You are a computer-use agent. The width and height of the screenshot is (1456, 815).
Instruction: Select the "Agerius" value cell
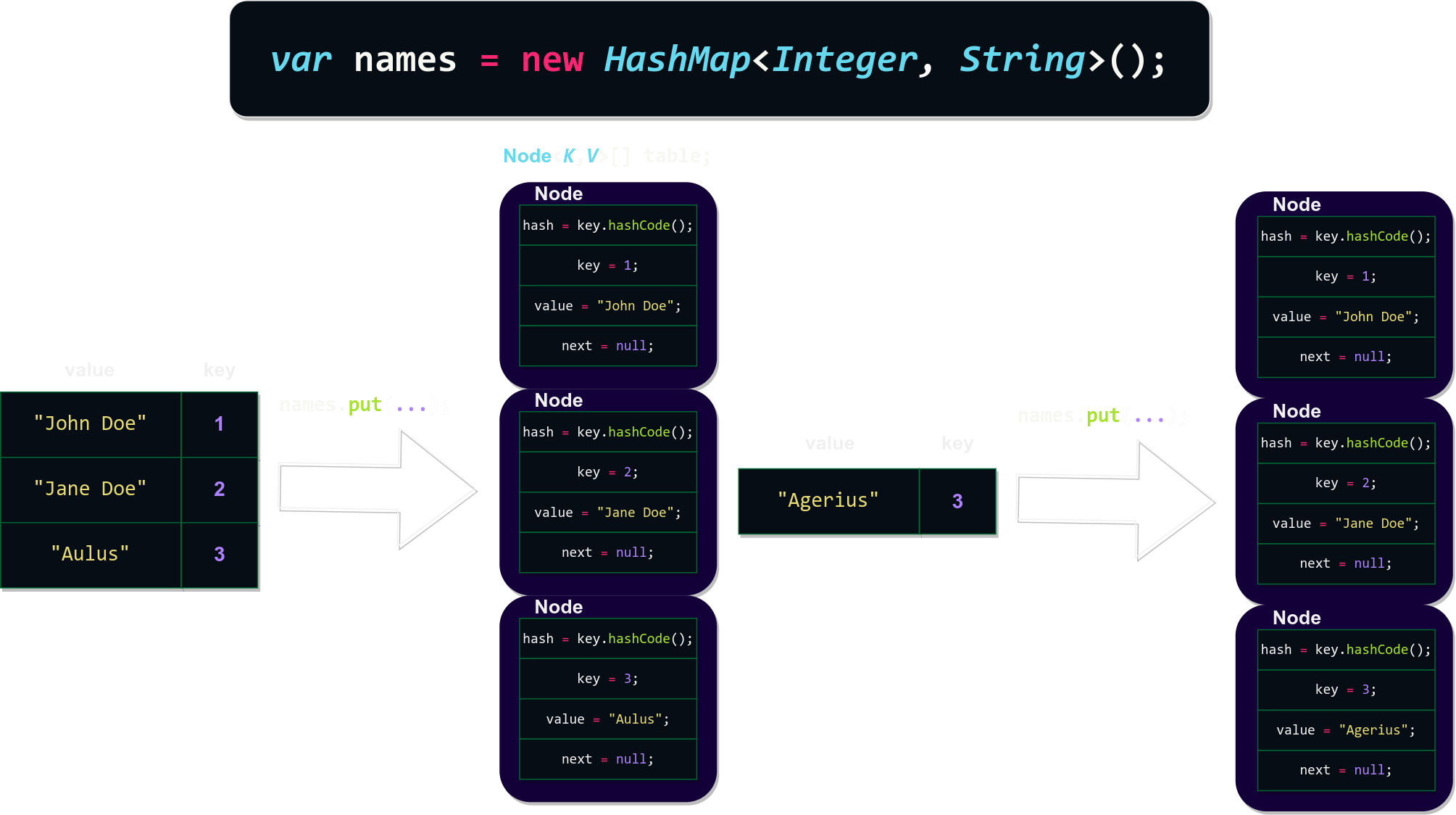point(828,501)
